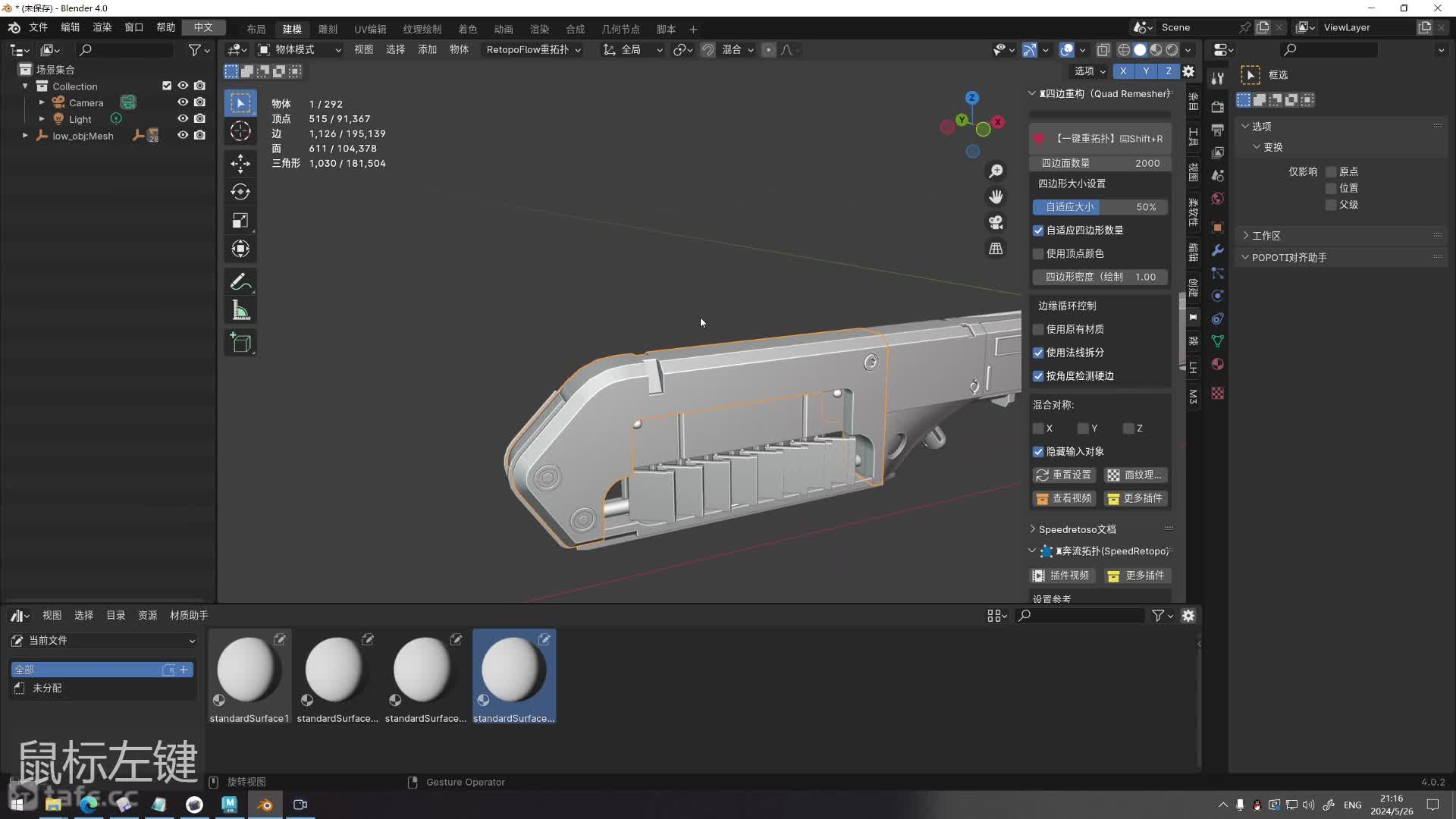Image resolution: width=1456 pixels, height=819 pixels.
Task: Uncheck 使用法线拆分 option
Action: [1038, 353]
